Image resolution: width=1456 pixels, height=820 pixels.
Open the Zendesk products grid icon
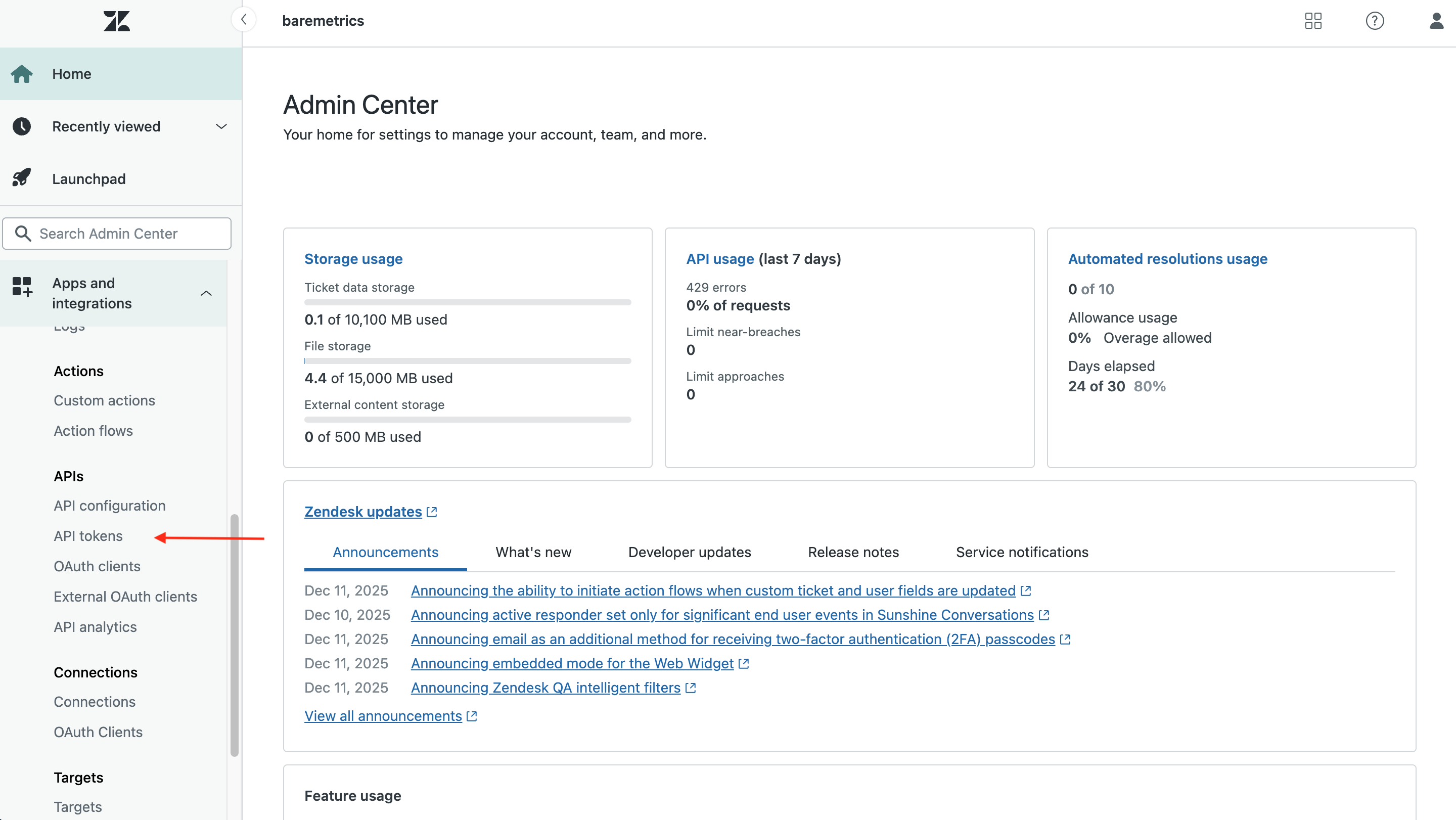tap(1313, 21)
